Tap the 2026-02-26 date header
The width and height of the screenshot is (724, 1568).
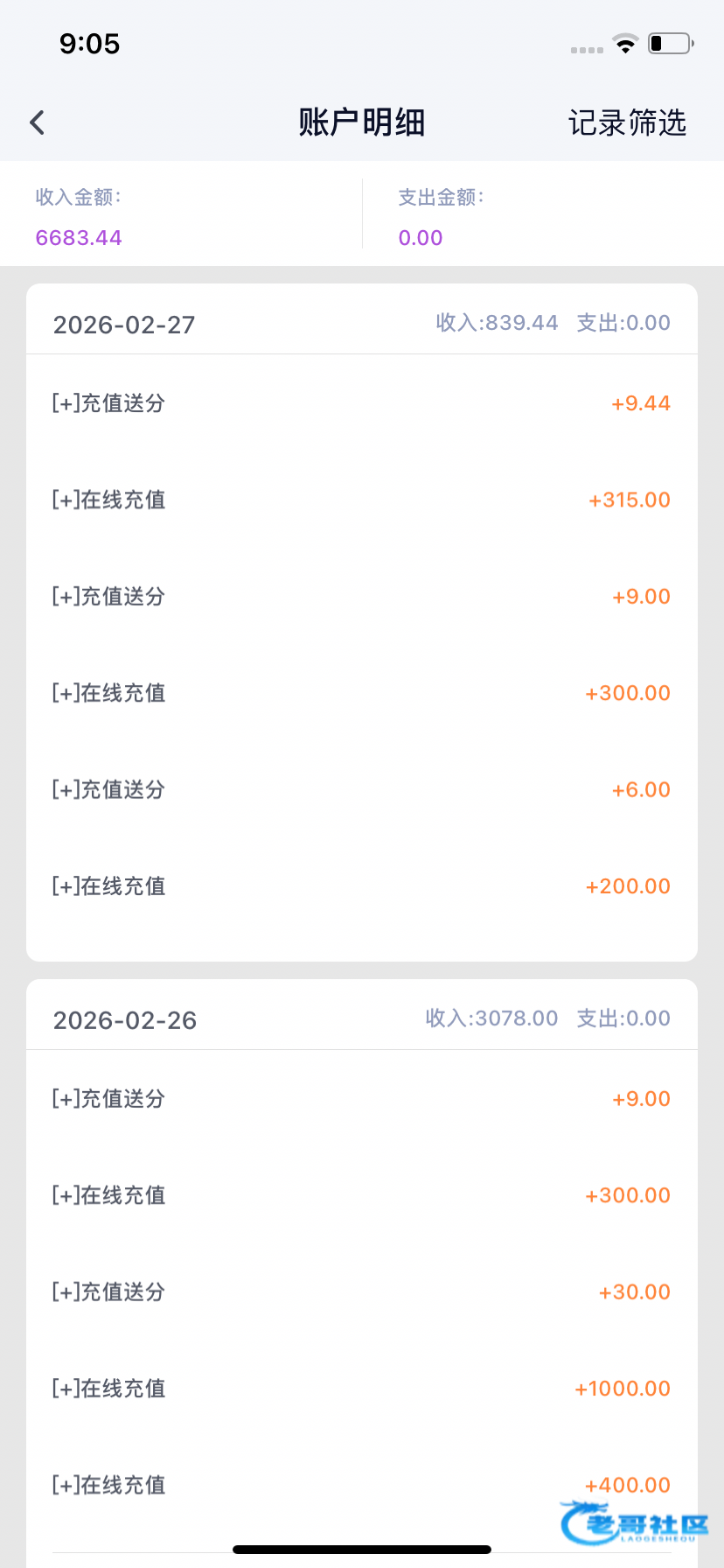tap(125, 1020)
